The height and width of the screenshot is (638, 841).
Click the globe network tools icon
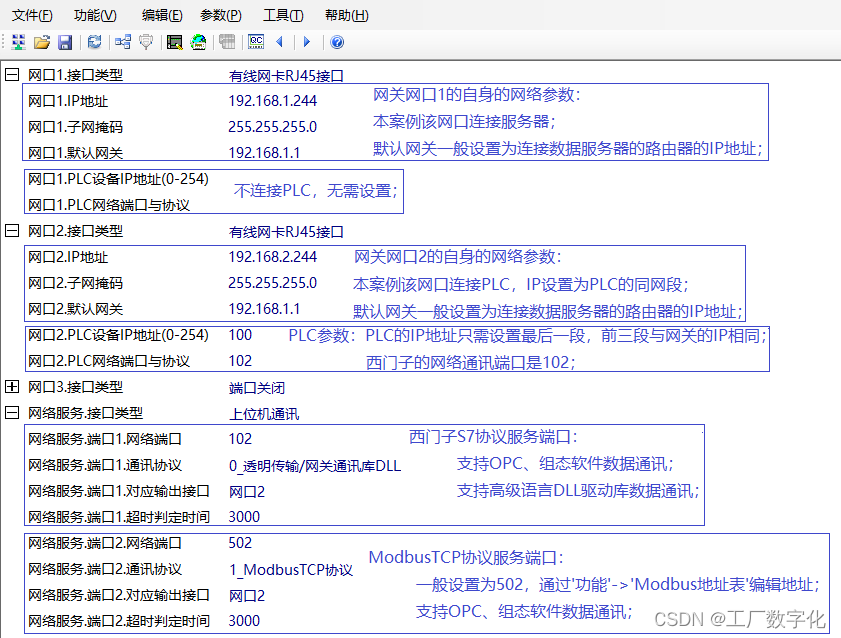pyautogui.click(x=199, y=42)
